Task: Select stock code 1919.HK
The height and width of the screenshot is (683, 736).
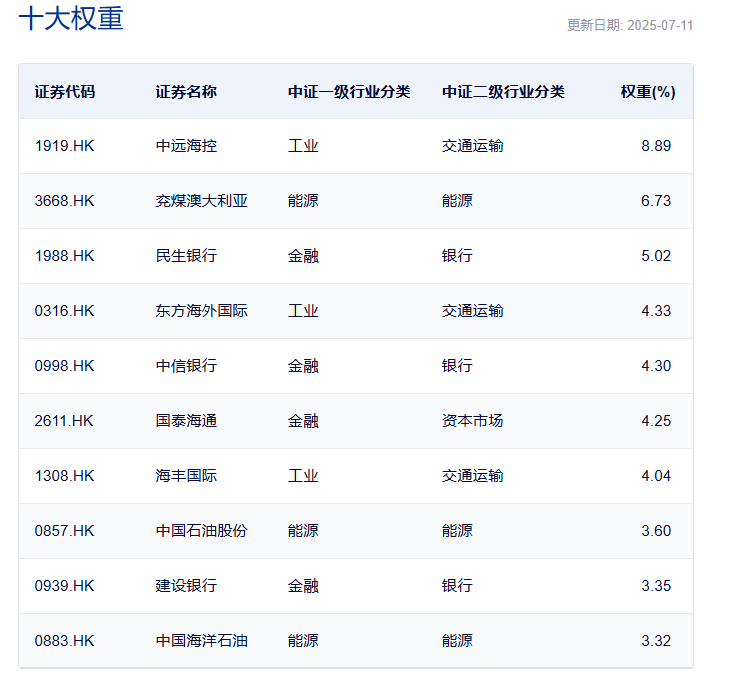Action: pyautogui.click(x=64, y=146)
